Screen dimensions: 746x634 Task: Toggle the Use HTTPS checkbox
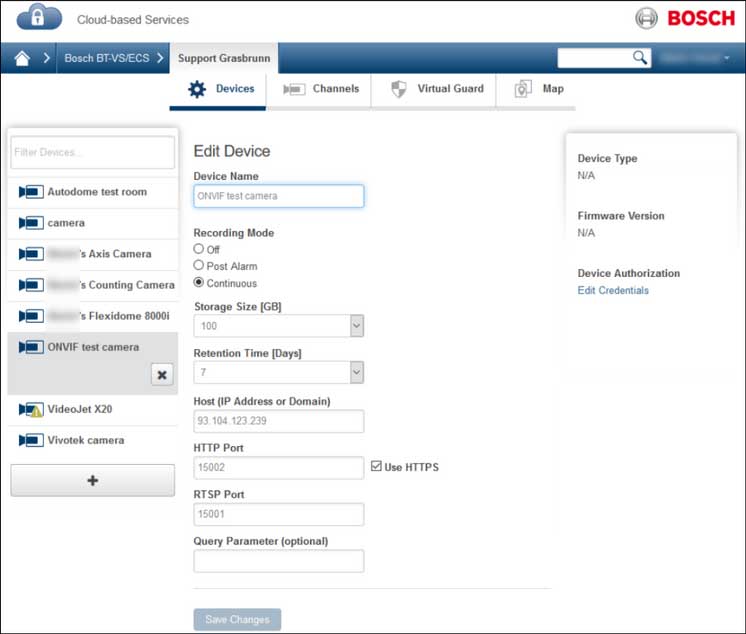point(376,467)
